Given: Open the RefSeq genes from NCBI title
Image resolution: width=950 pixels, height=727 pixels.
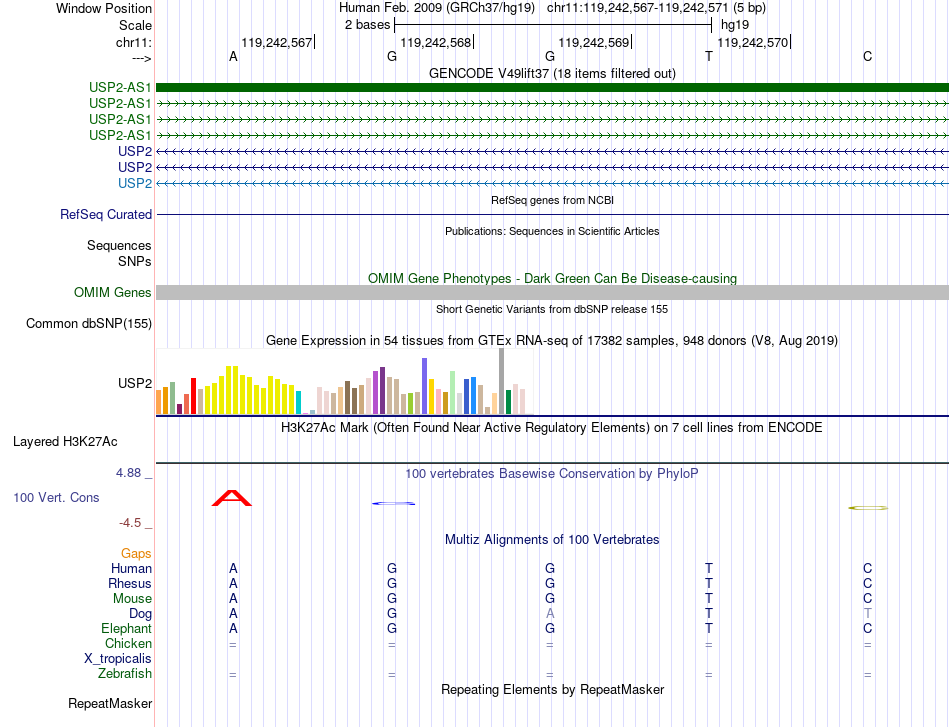Looking at the screenshot, I should (x=552, y=200).
